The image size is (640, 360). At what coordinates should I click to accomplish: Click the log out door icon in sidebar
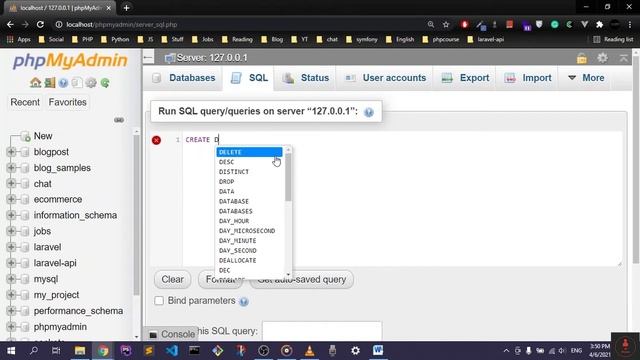pos(50,83)
